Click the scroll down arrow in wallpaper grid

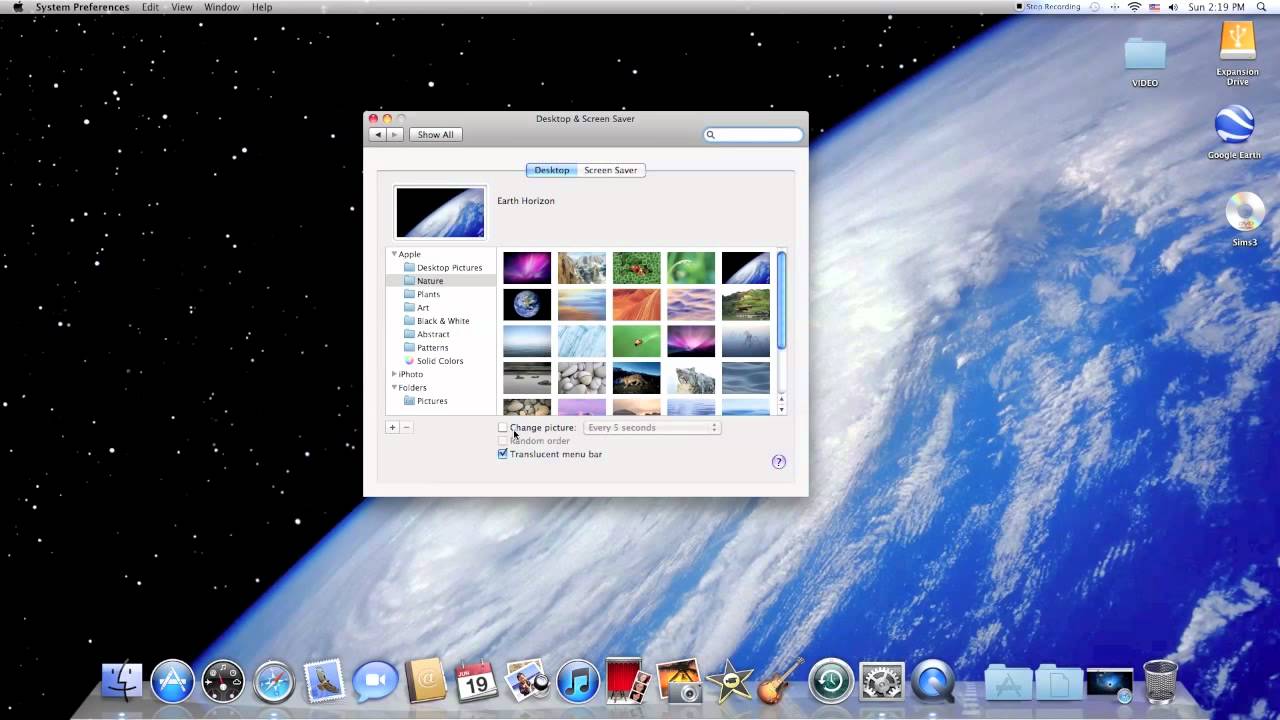[781, 409]
